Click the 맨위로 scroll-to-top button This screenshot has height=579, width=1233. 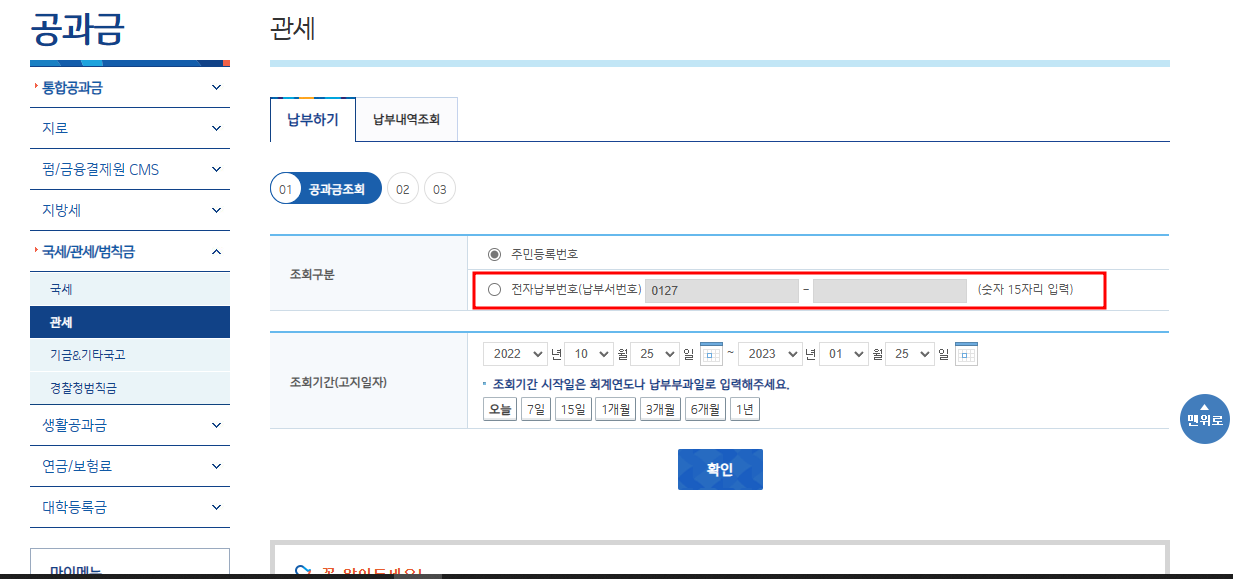point(1204,418)
